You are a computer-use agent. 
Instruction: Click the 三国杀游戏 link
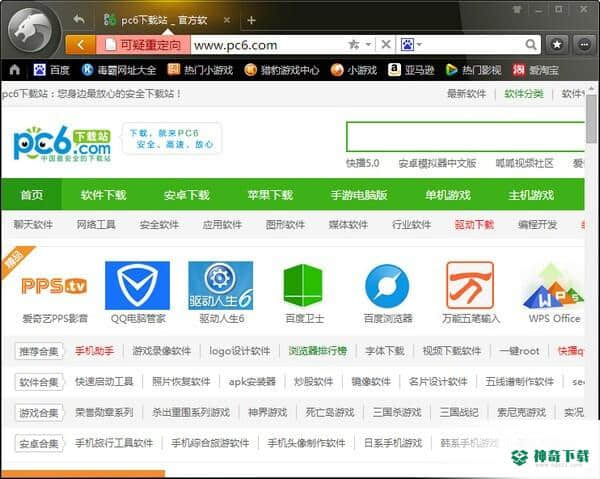(x=397, y=412)
